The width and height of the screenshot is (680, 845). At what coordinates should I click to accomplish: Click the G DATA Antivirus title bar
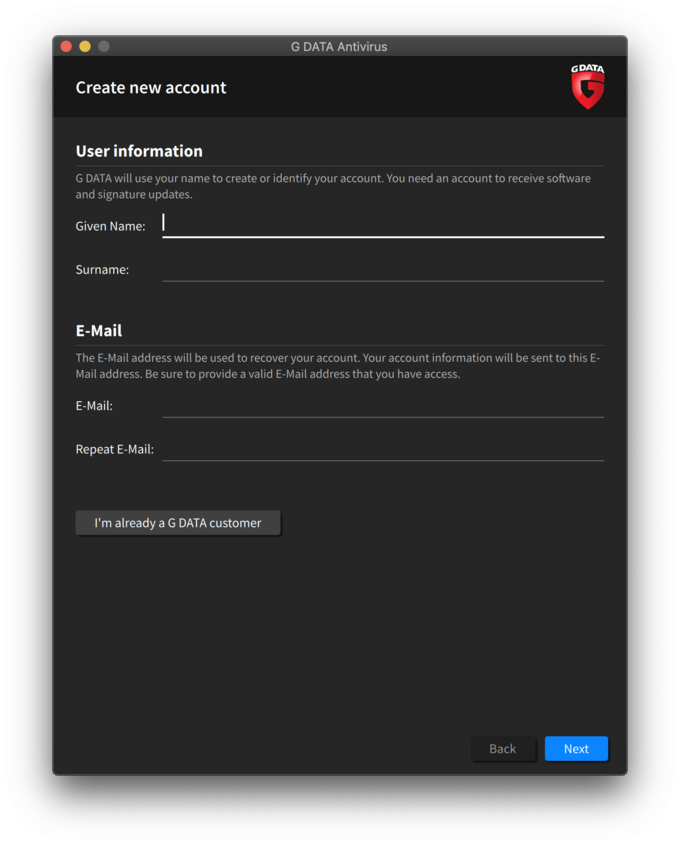[x=340, y=46]
